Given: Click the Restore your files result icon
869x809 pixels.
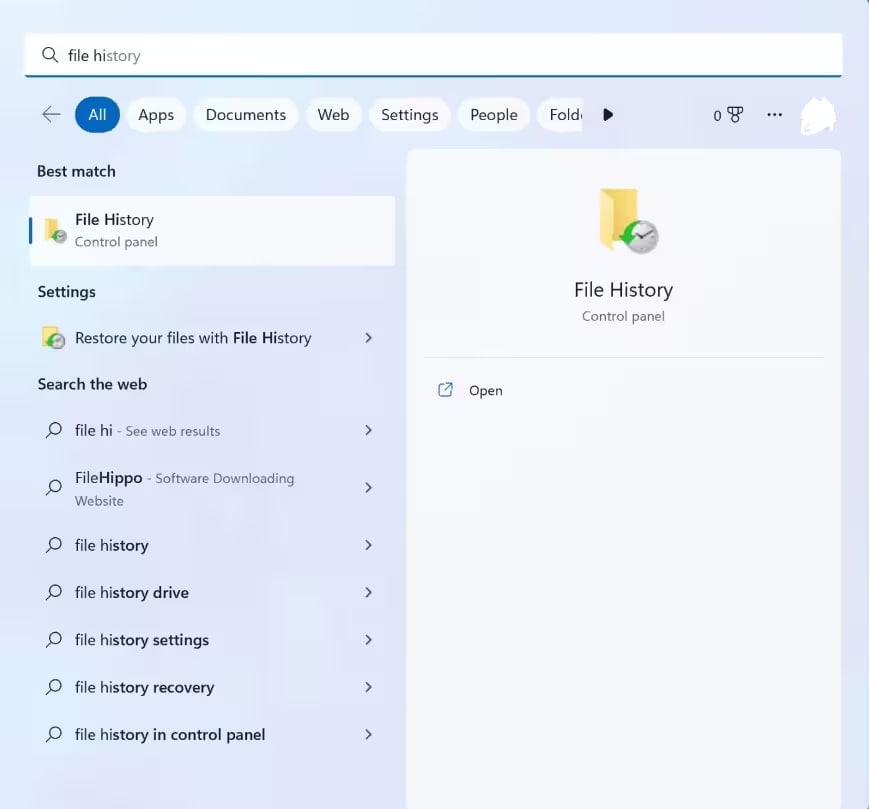Looking at the screenshot, I should point(54,337).
